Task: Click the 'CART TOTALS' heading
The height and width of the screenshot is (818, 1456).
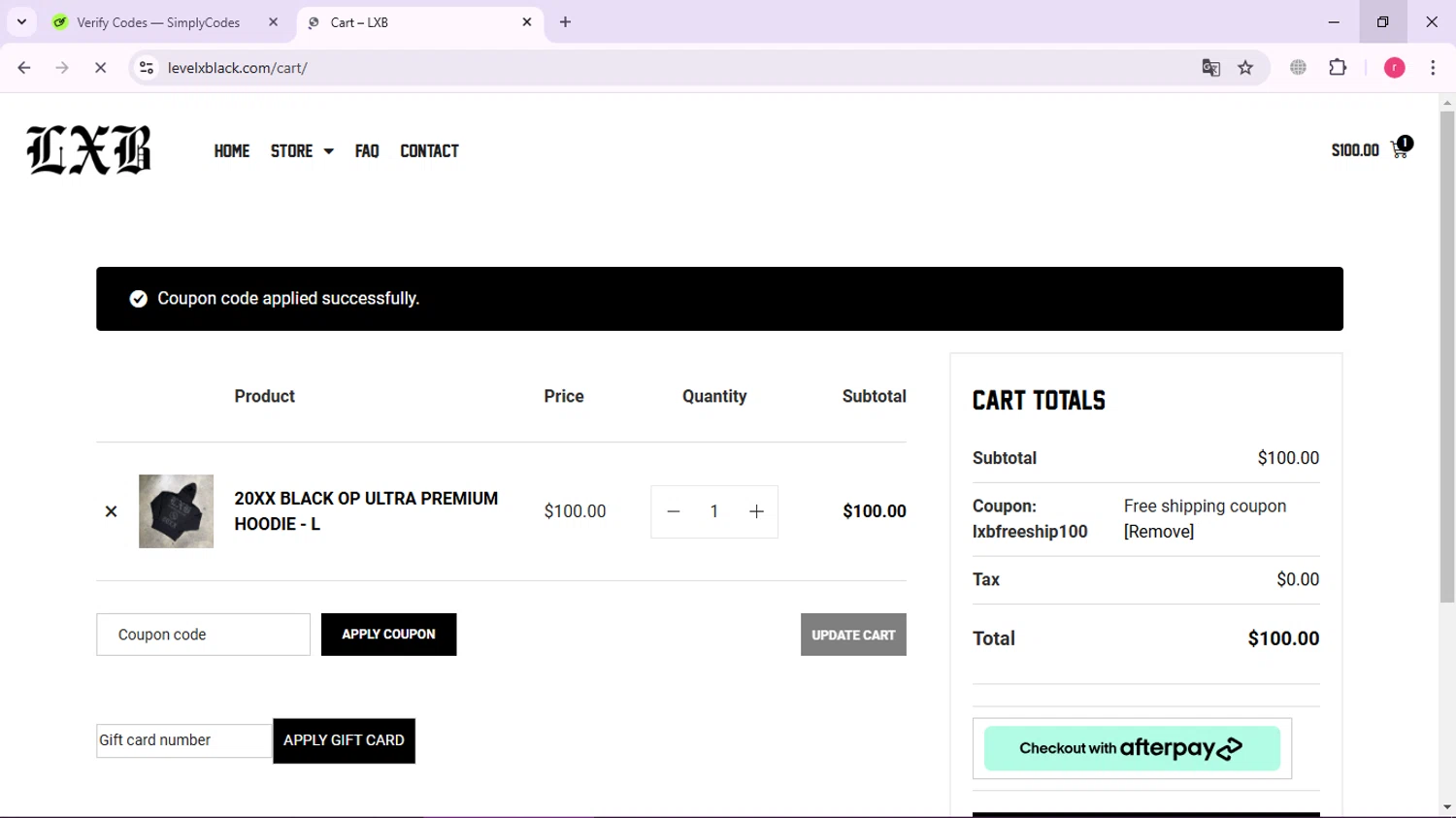Action: (1039, 400)
